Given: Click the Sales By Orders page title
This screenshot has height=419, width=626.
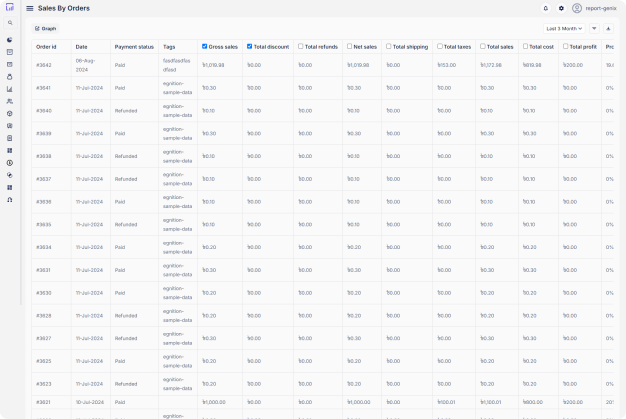Looking at the screenshot, I should point(64,8).
